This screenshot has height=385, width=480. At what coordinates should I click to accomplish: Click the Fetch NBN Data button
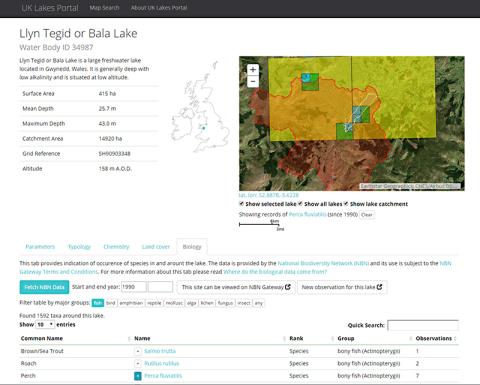coord(44,287)
